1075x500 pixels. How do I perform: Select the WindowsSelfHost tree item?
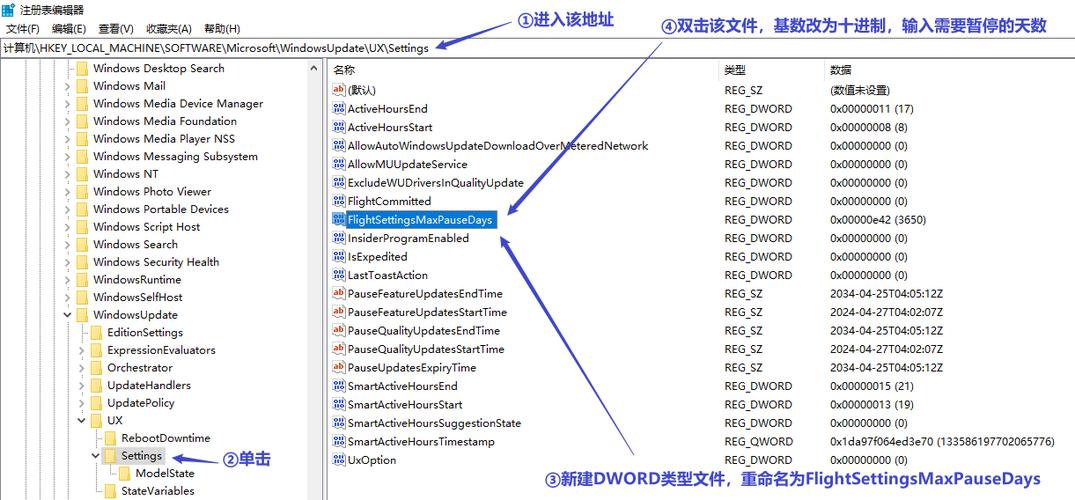pyautogui.click(x=138, y=297)
